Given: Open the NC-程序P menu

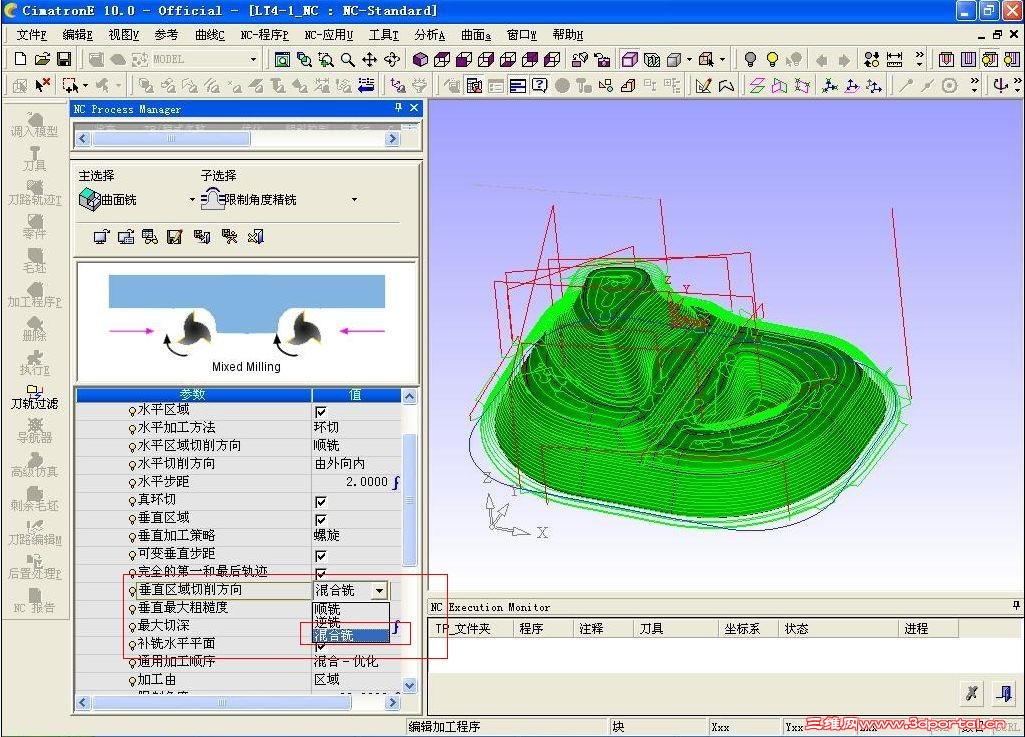Looking at the screenshot, I should 264,35.
